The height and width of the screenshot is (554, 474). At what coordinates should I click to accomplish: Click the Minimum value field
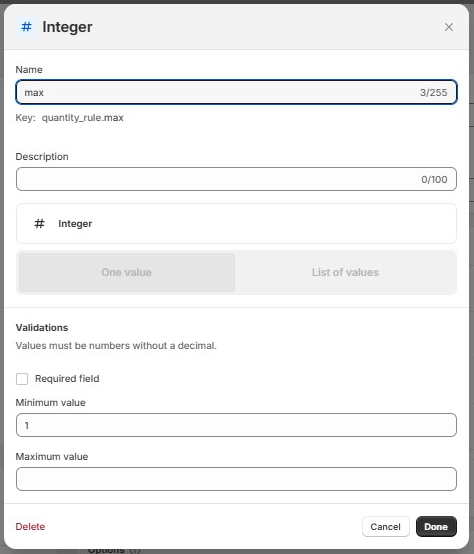click(236, 425)
